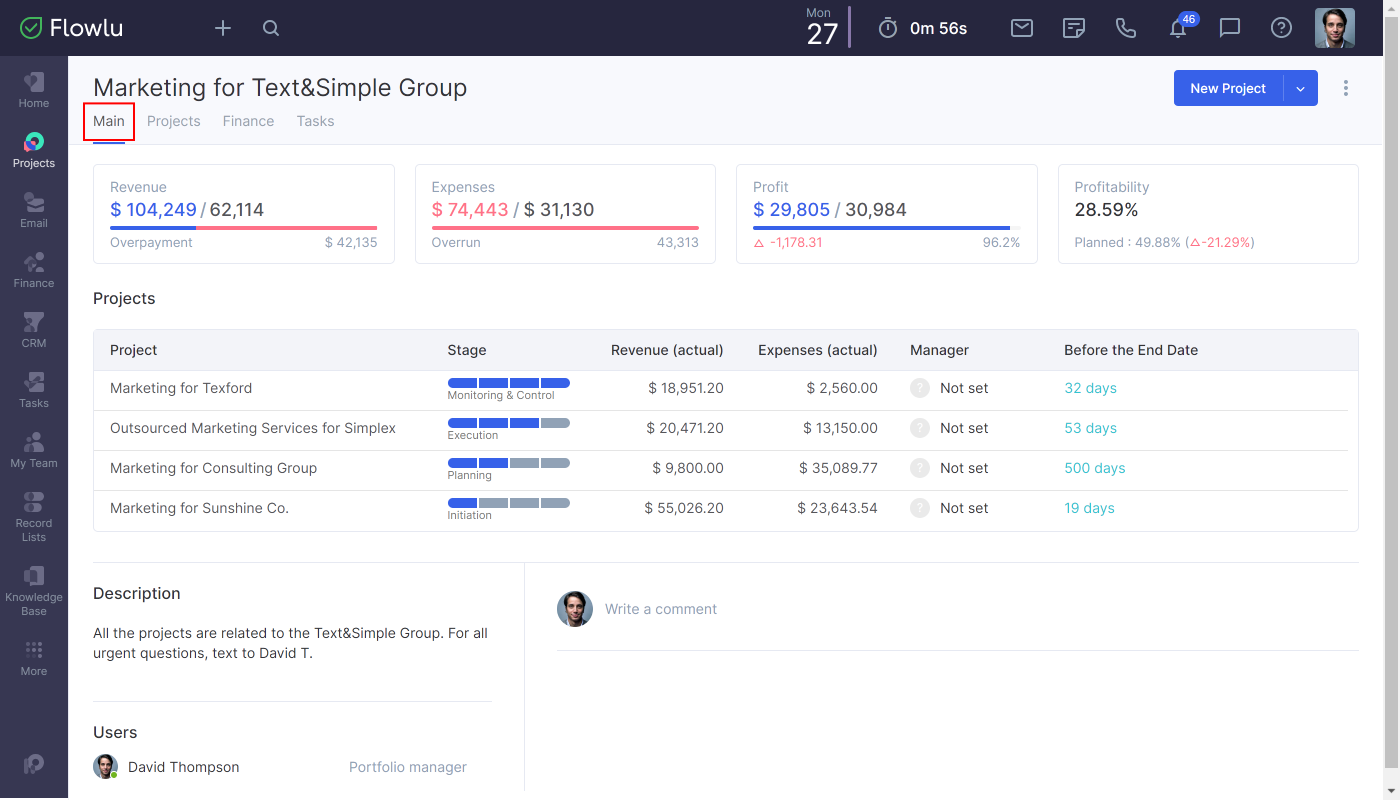
Task: Open Marketing for Texford project
Action: click(181, 388)
